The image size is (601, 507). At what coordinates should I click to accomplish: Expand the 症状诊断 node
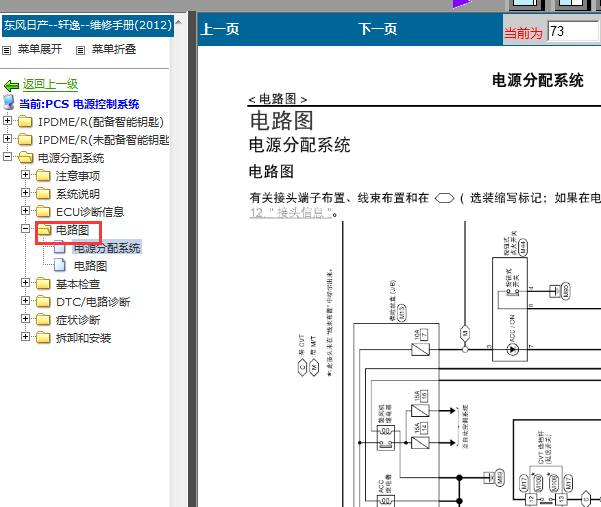(25, 318)
